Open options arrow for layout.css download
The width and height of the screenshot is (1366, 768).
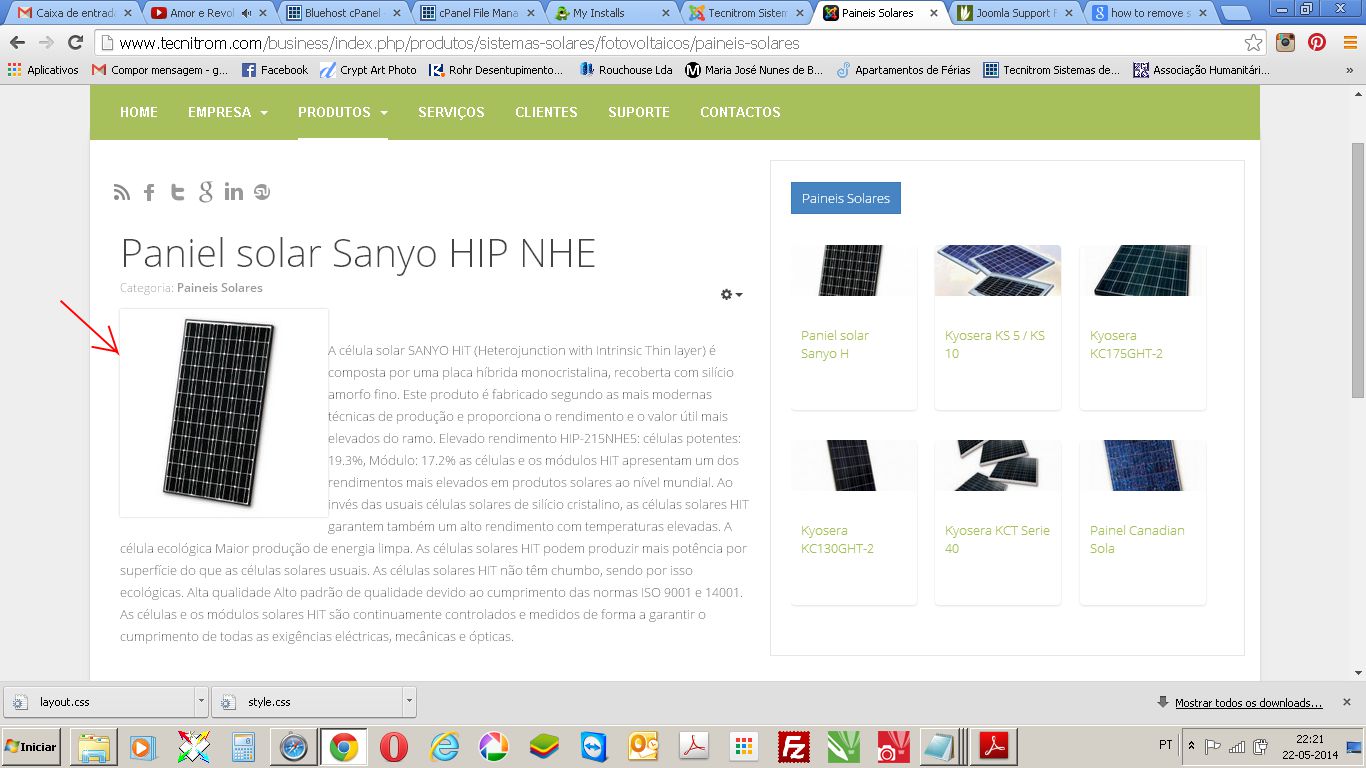tap(201, 702)
